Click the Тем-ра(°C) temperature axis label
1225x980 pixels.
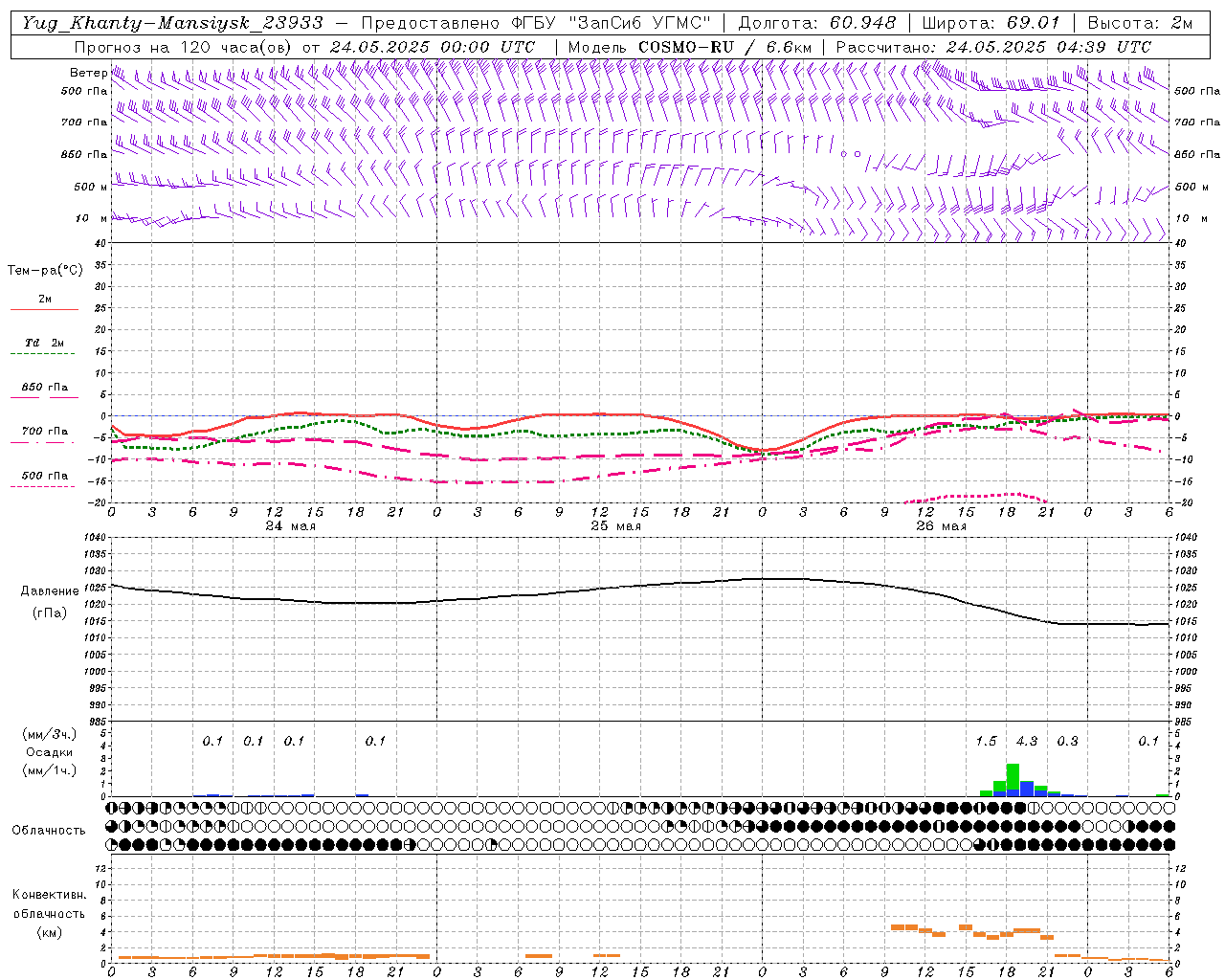pyautogui.click(x=46, y=271)
